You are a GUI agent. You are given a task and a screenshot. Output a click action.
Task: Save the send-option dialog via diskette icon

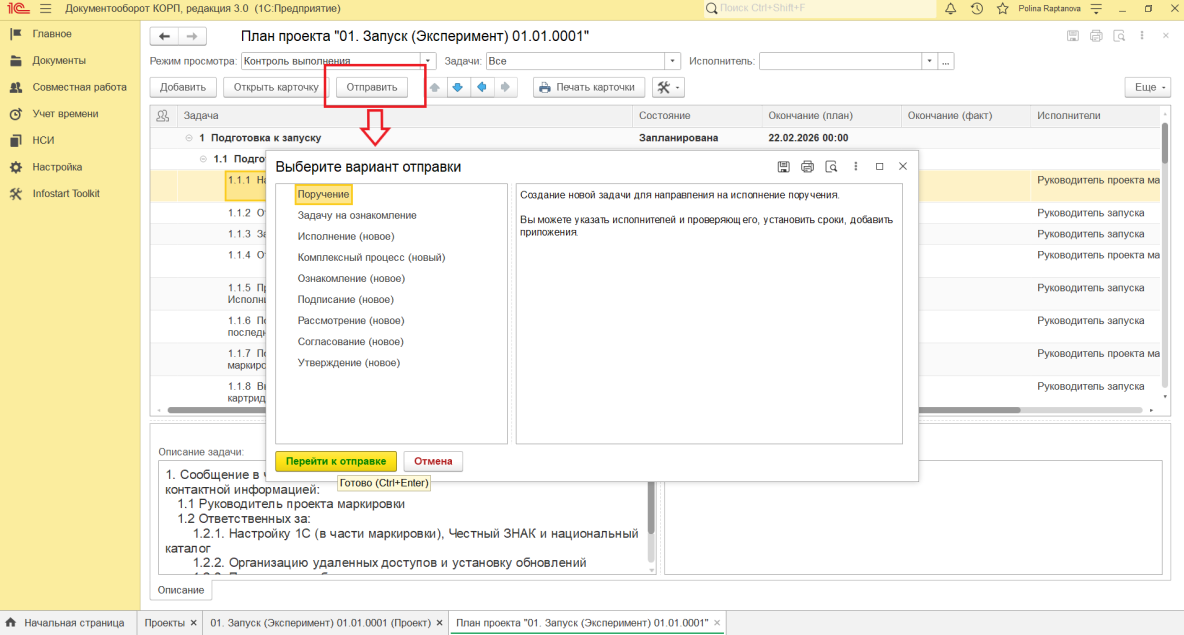(784, 167)
